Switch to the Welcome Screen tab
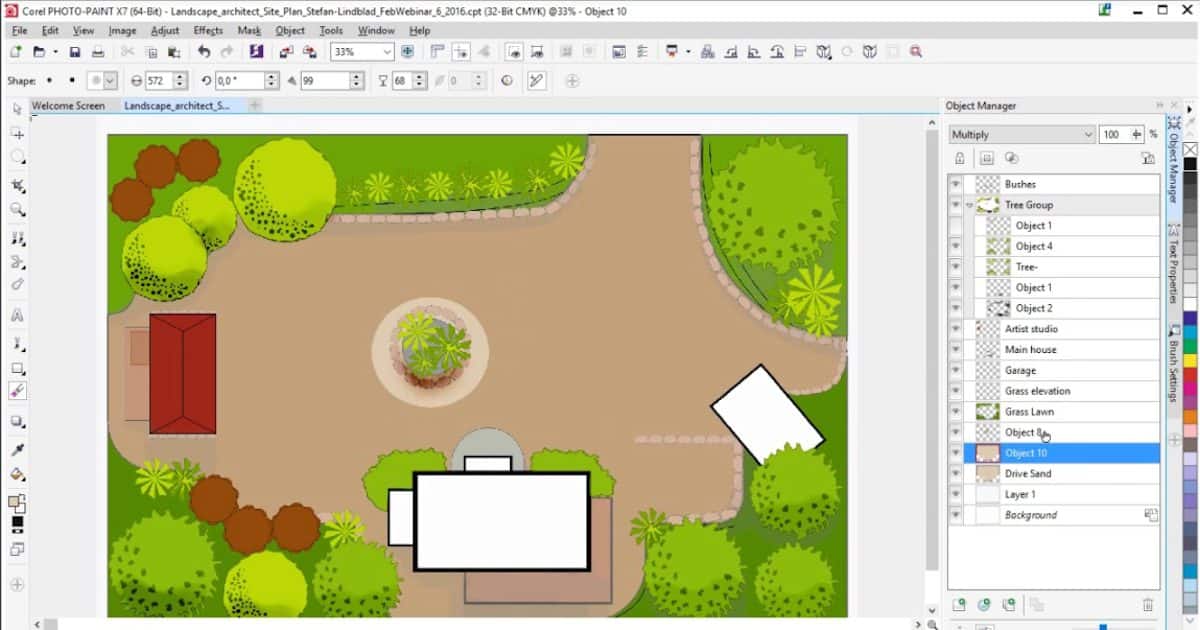This screenshot has height=630, width=1200. pos(68,105)
